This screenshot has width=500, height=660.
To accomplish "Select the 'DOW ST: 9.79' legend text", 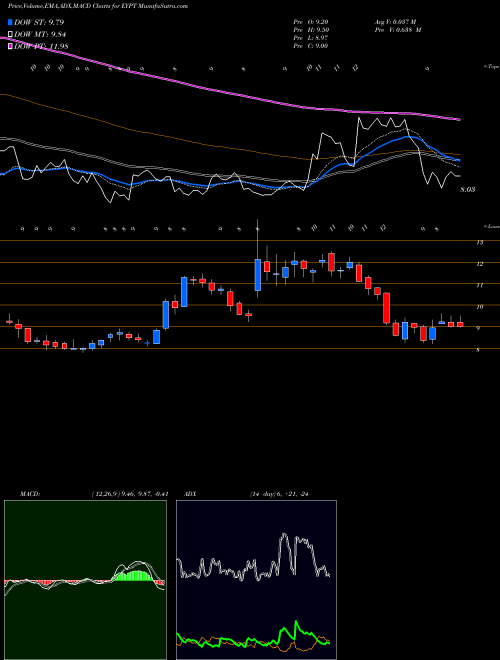I will point(39,22).
